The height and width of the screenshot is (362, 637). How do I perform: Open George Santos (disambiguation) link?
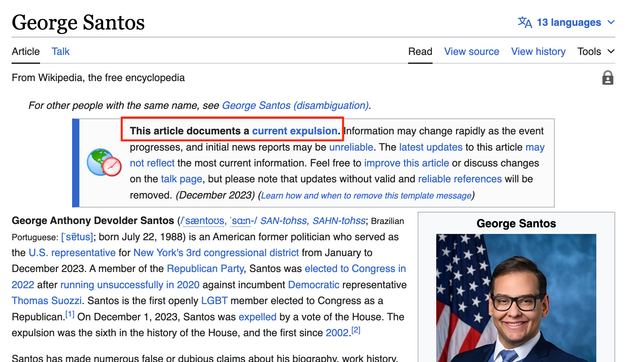point(295,106)
